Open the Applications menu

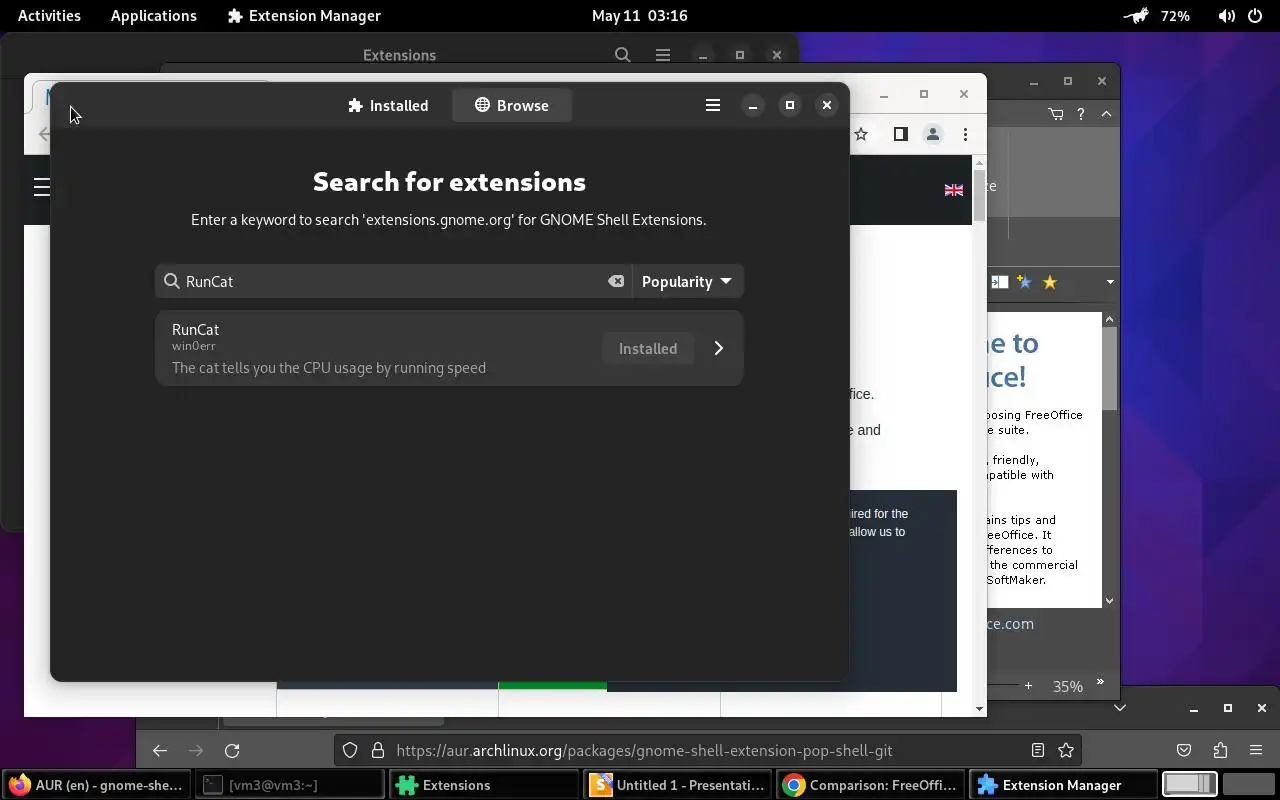pos(154,15)
